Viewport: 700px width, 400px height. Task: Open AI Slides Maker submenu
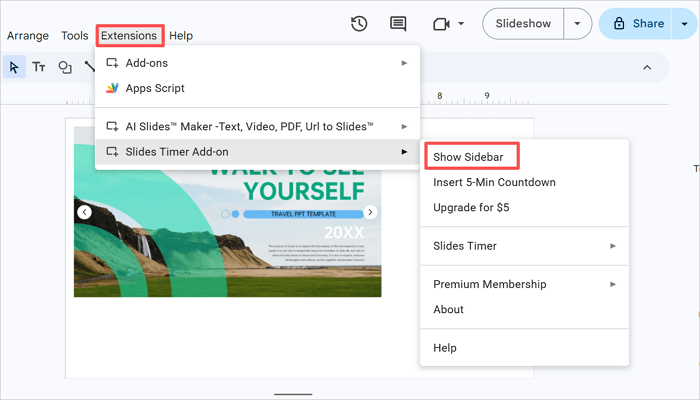pyautogui.click(x=257, y=127)
